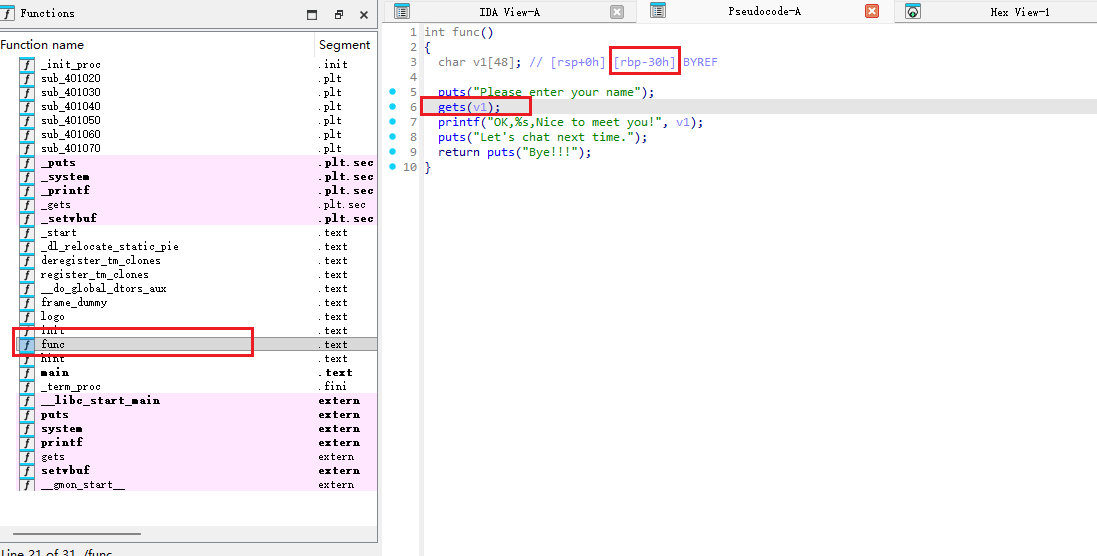Sort by the Segment column header
Viewport: 1097px width, 556px height.
pyautogui.click(x=345, y=45)
